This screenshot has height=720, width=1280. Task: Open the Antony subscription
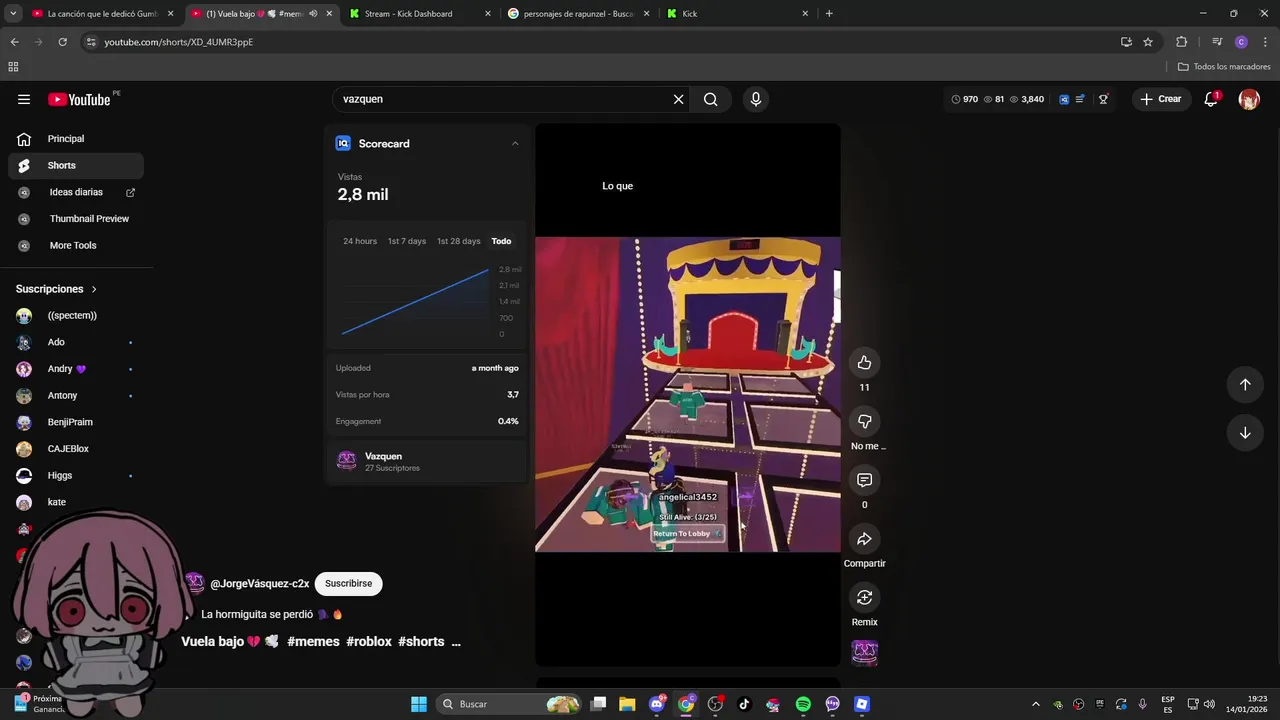(x=76, y=396)
